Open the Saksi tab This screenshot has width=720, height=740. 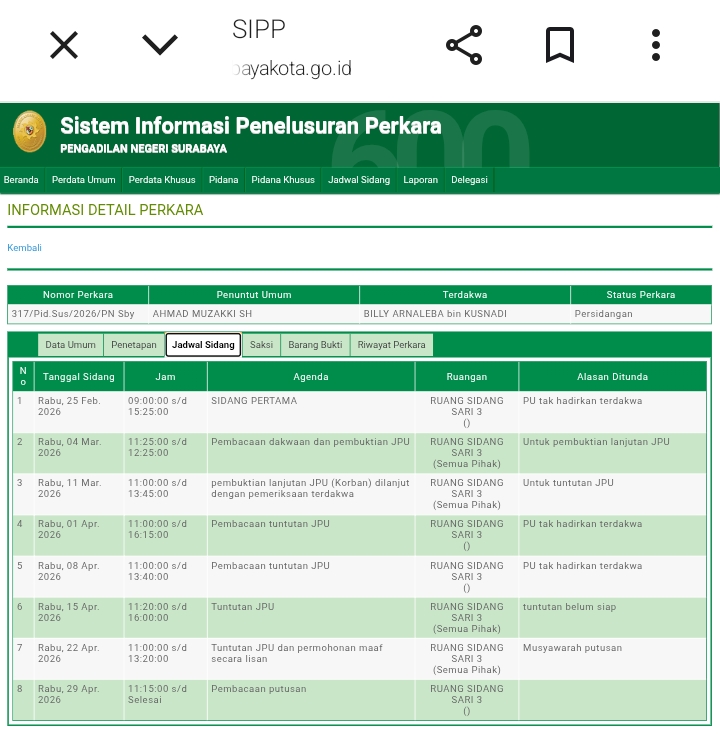pos(261,345)
